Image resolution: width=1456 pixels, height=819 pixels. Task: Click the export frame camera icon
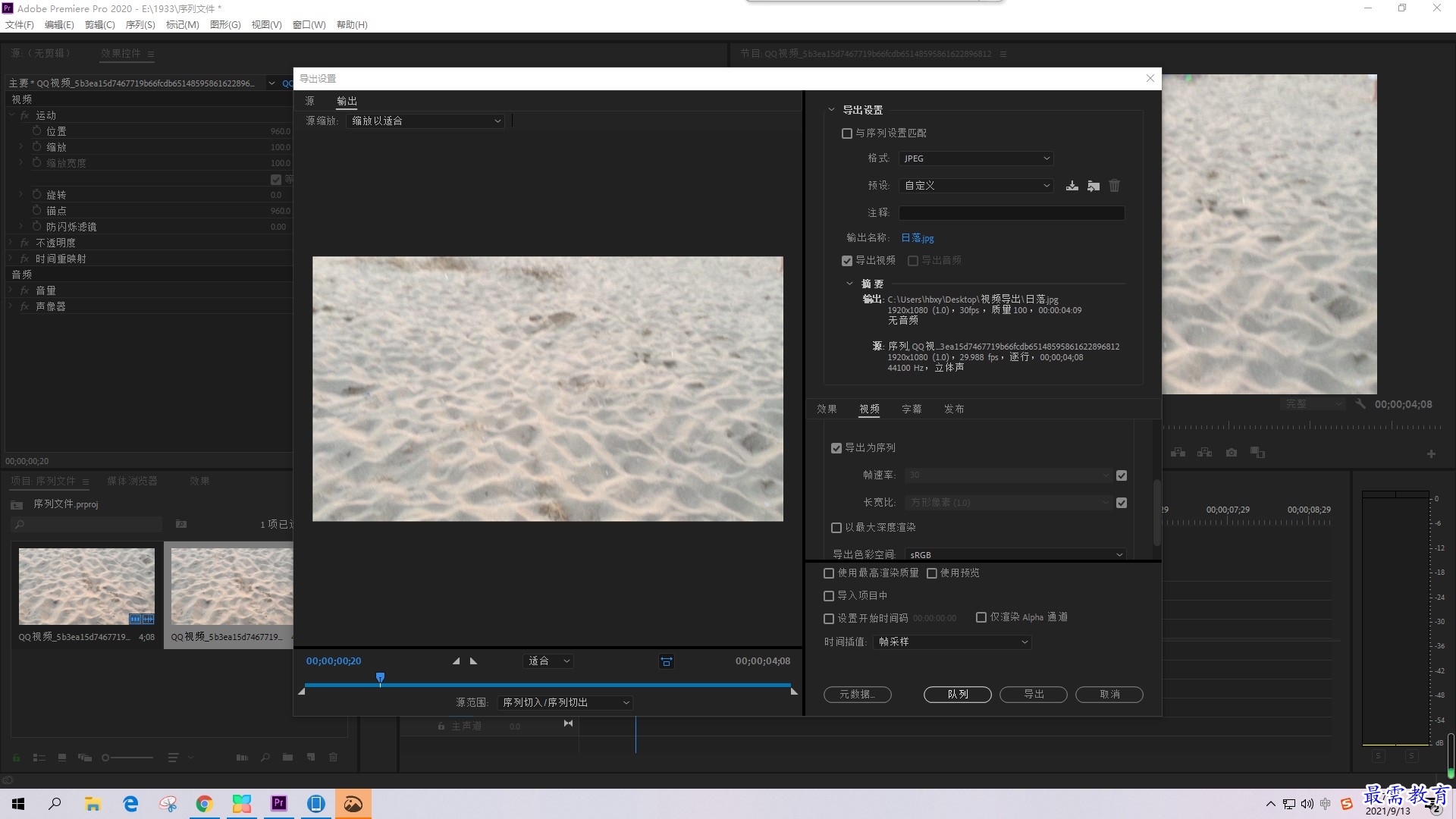tap(1231, 453)
